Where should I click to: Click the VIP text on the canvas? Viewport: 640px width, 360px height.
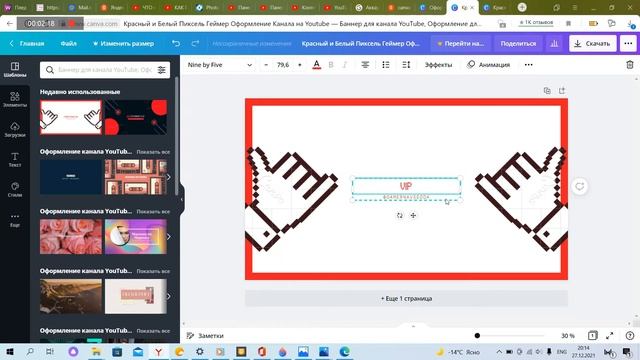coord(406,187)
